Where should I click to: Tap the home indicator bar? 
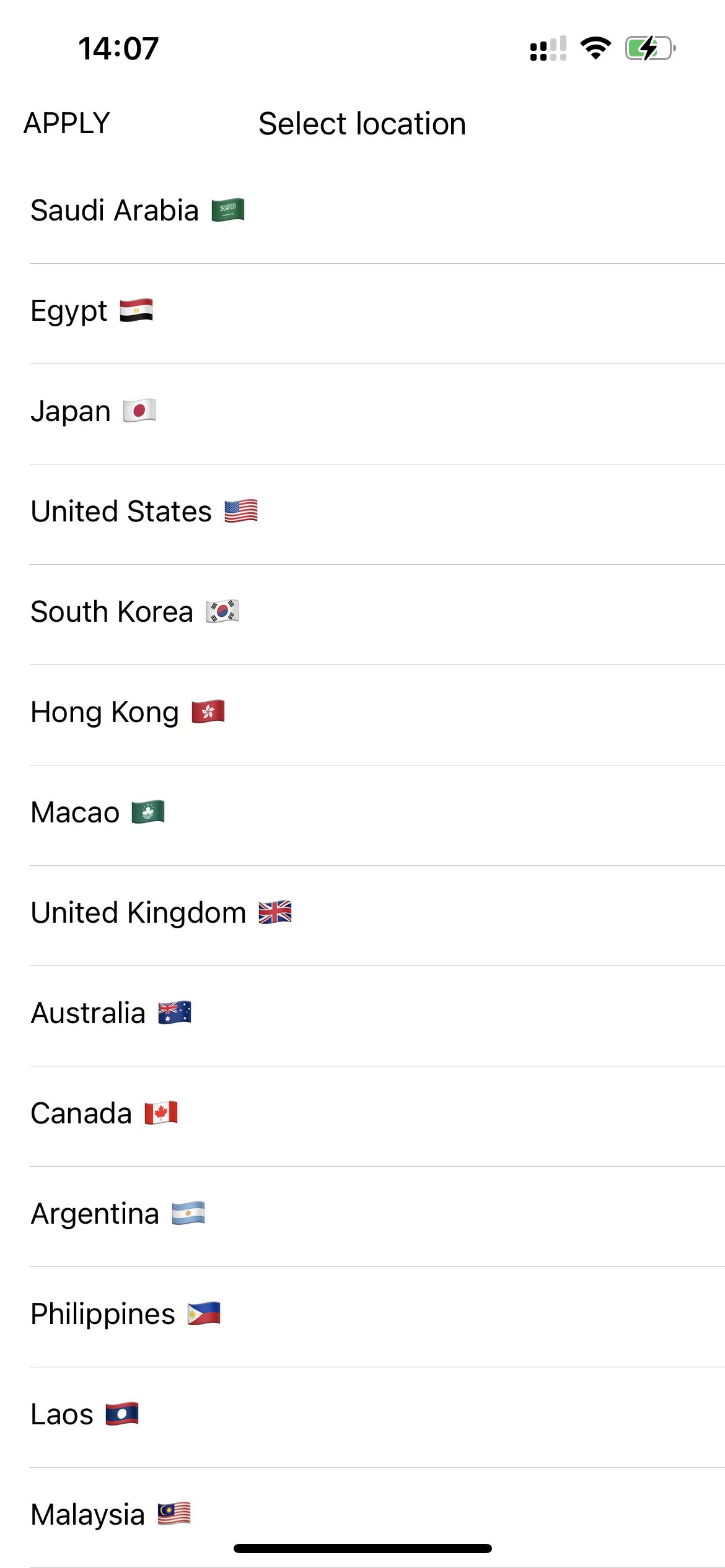click(362, 1548)
